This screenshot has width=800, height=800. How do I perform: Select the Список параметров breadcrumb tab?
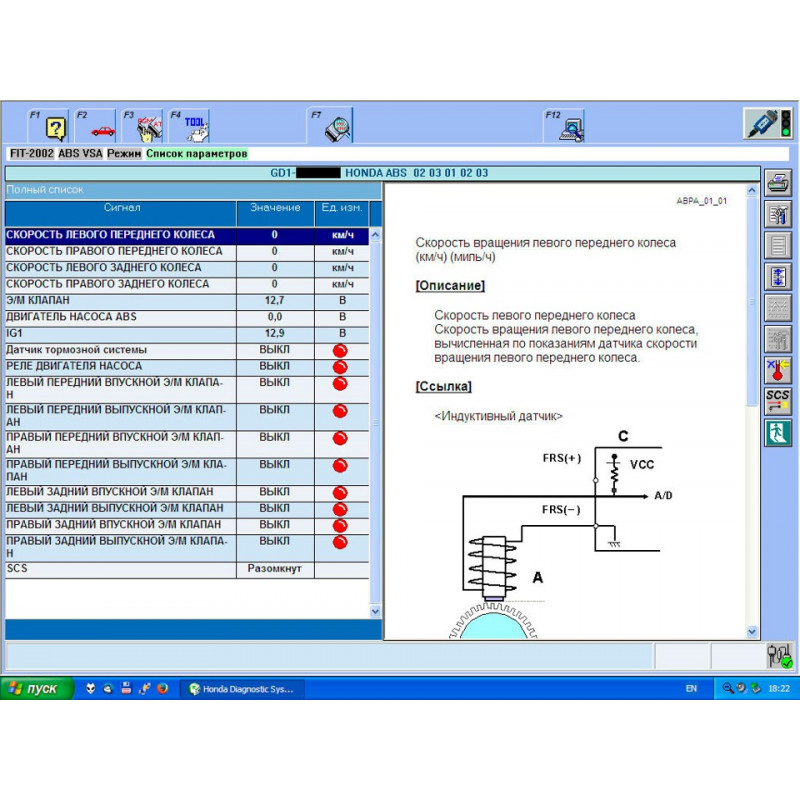click(x=196, y=154)
